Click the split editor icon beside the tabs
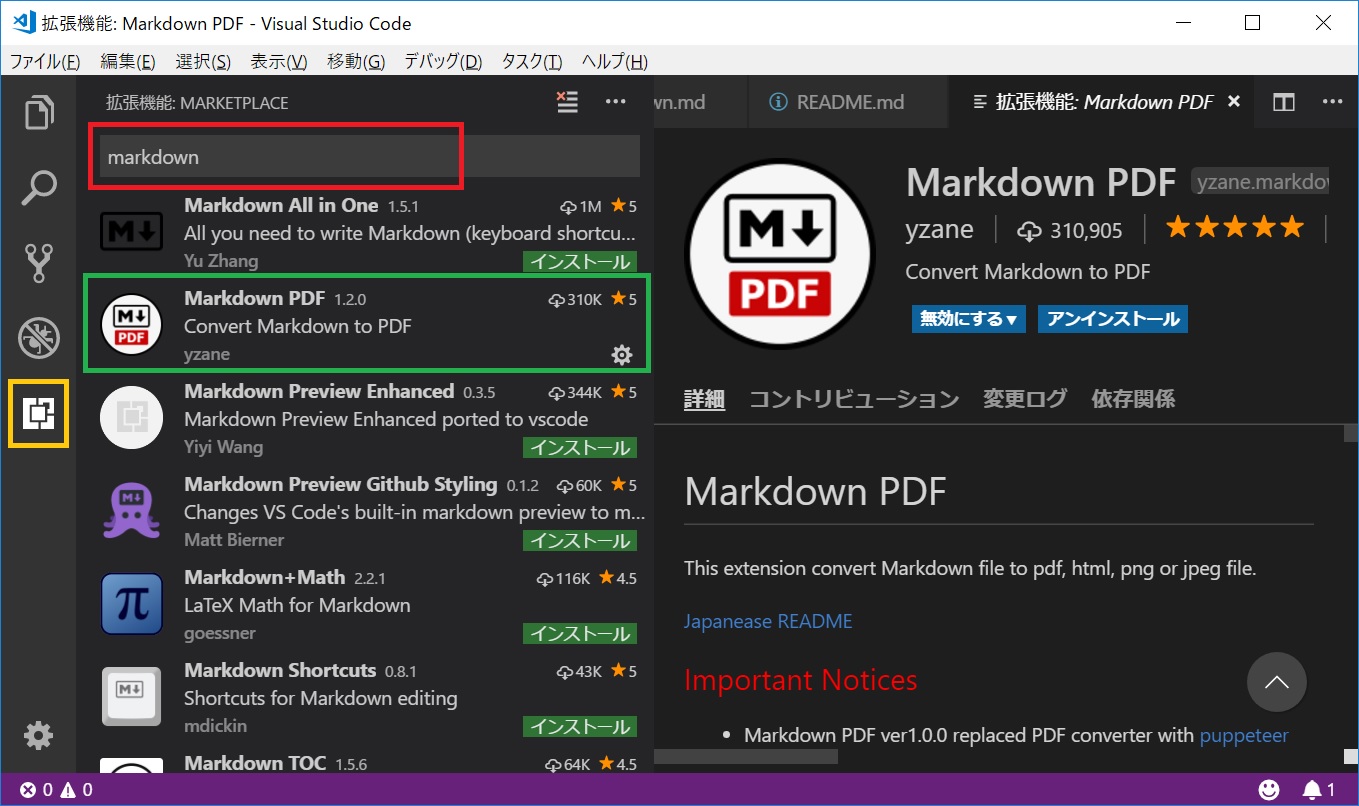Viewport: 1359px width, 806px height. [1283, 101]
